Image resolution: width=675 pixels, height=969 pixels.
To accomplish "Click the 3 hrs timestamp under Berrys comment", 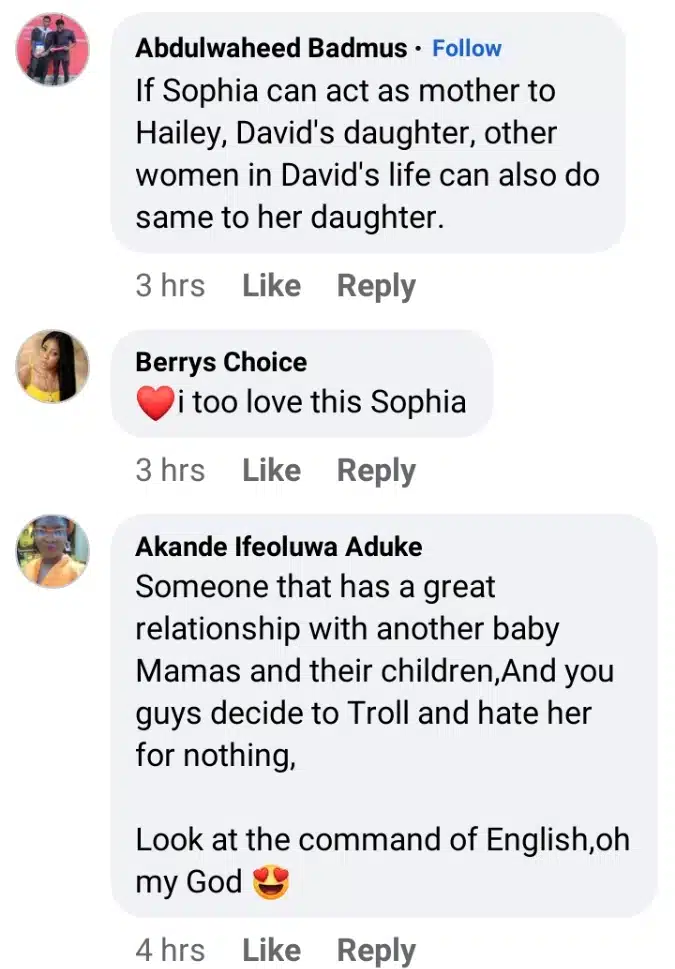I will [170, 471].
